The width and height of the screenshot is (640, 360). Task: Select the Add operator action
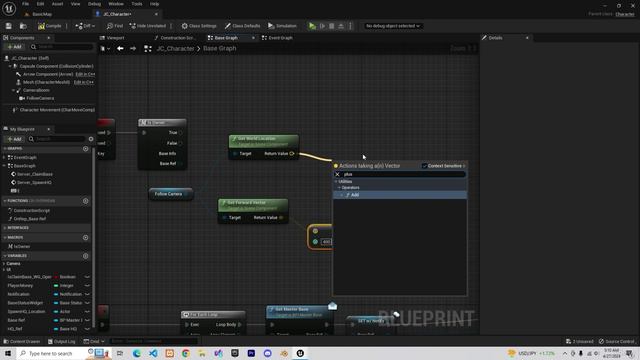[x=400, y=195]
